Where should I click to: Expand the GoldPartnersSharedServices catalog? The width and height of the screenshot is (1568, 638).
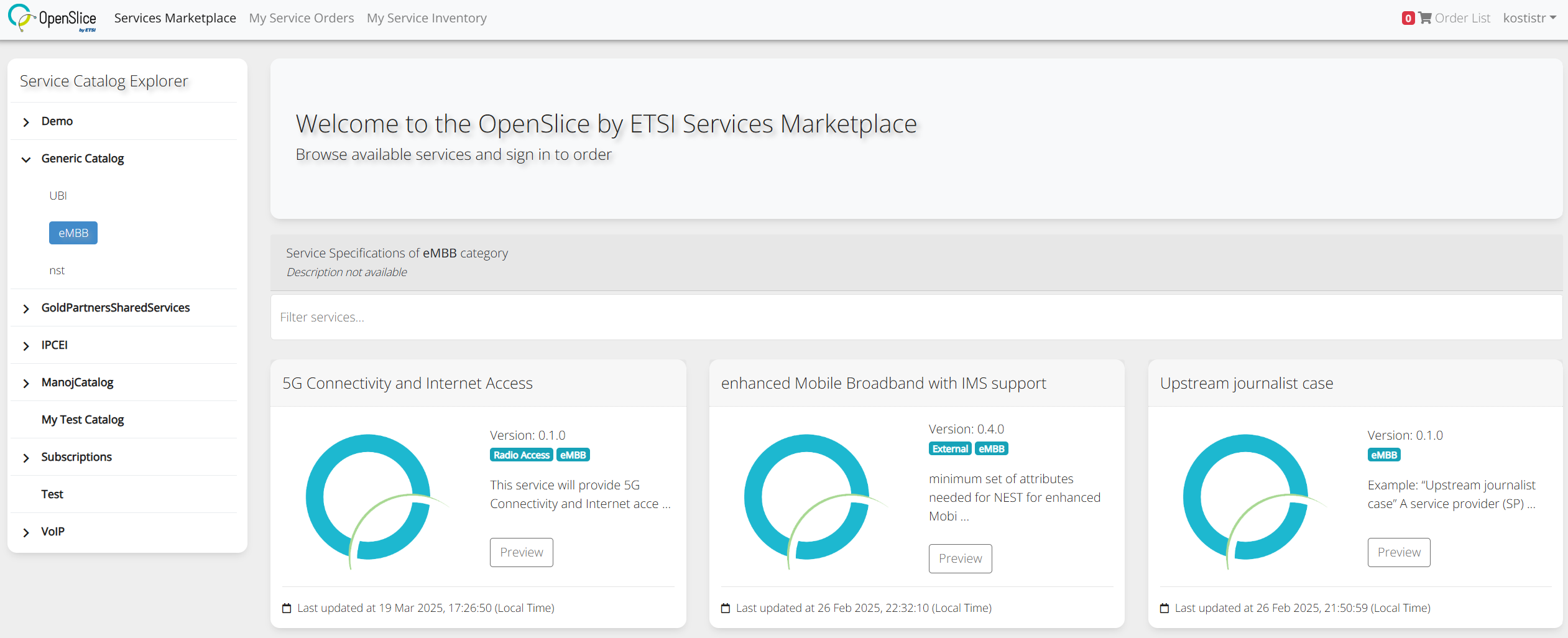(x=26, y=308)
